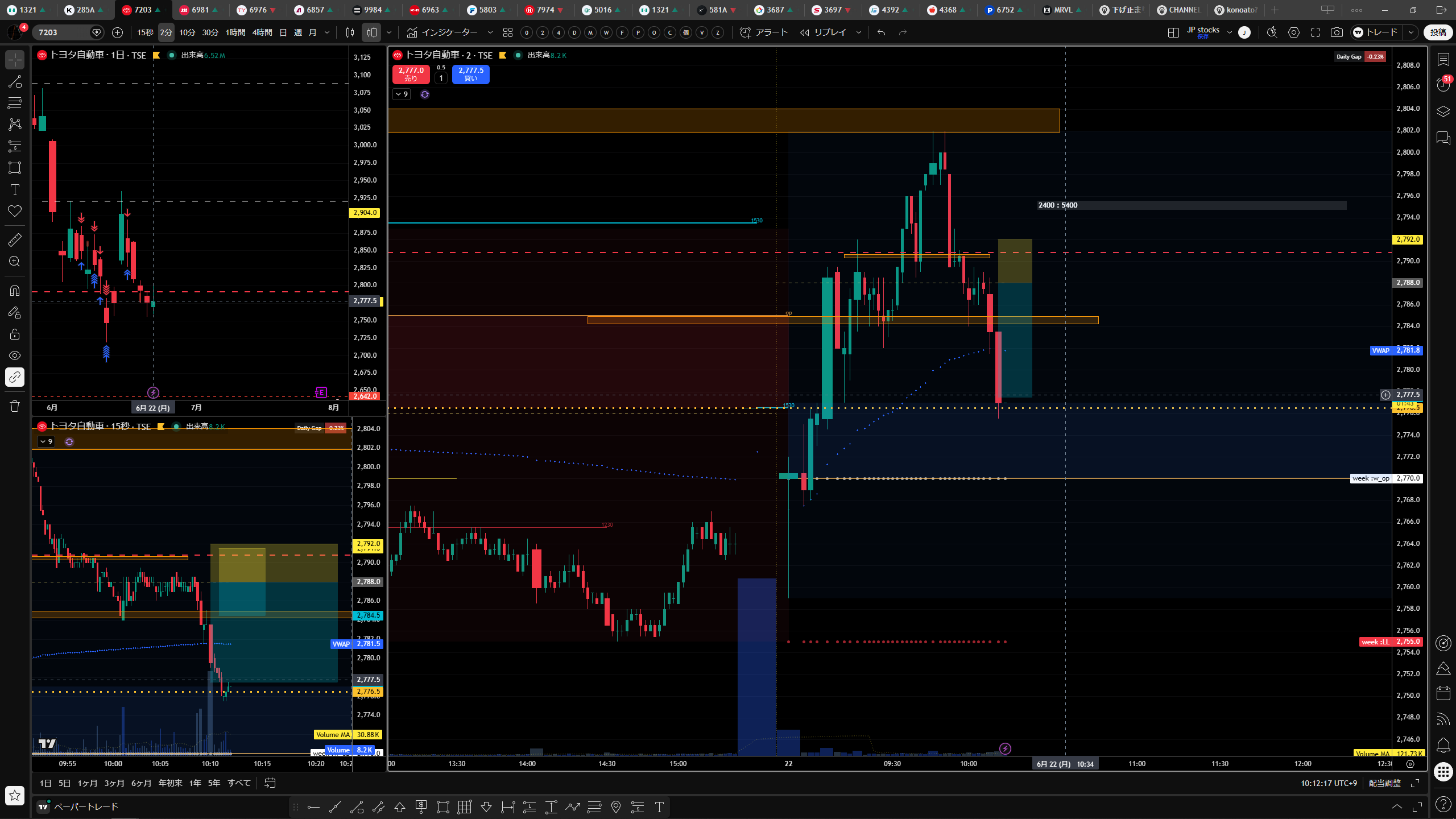Viewport: 1456px width, 819px height.
Task: Open the インジケーター indicators button
Action: (x=442, y=32)
